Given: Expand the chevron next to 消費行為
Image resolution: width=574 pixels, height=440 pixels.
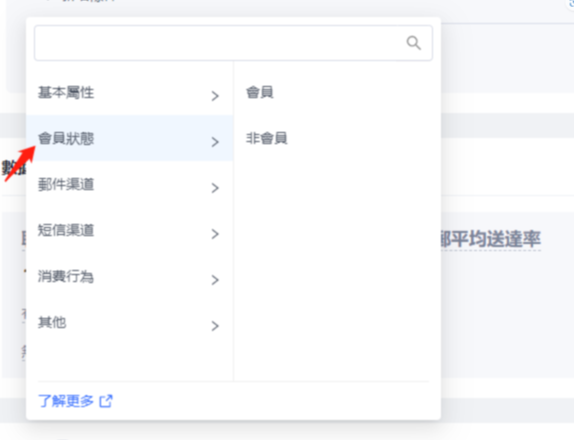Looking at the screenshot, I should [x=215, y=280].
